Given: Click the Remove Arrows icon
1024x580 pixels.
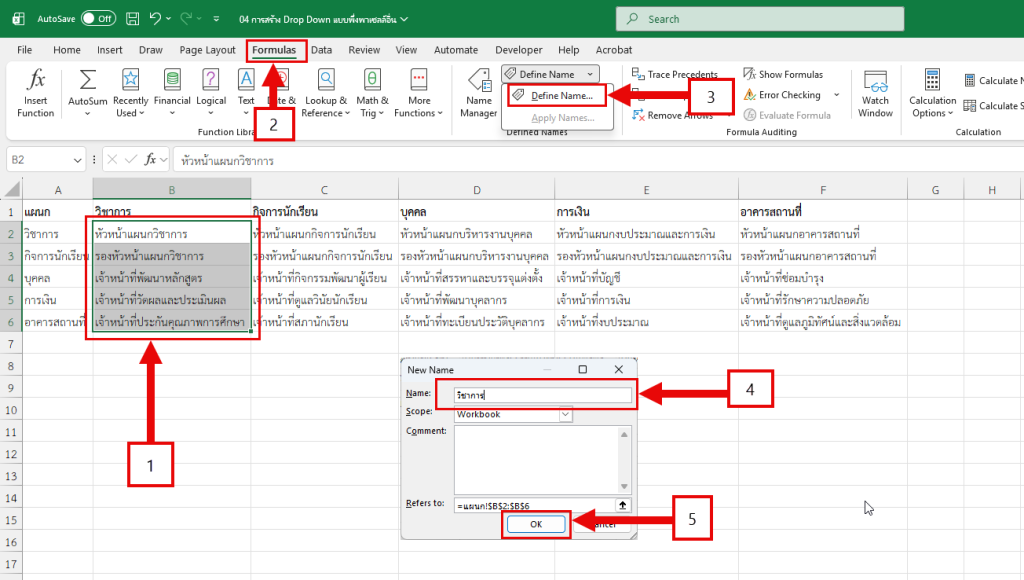Looking at the screenshot, I should 638,115.
